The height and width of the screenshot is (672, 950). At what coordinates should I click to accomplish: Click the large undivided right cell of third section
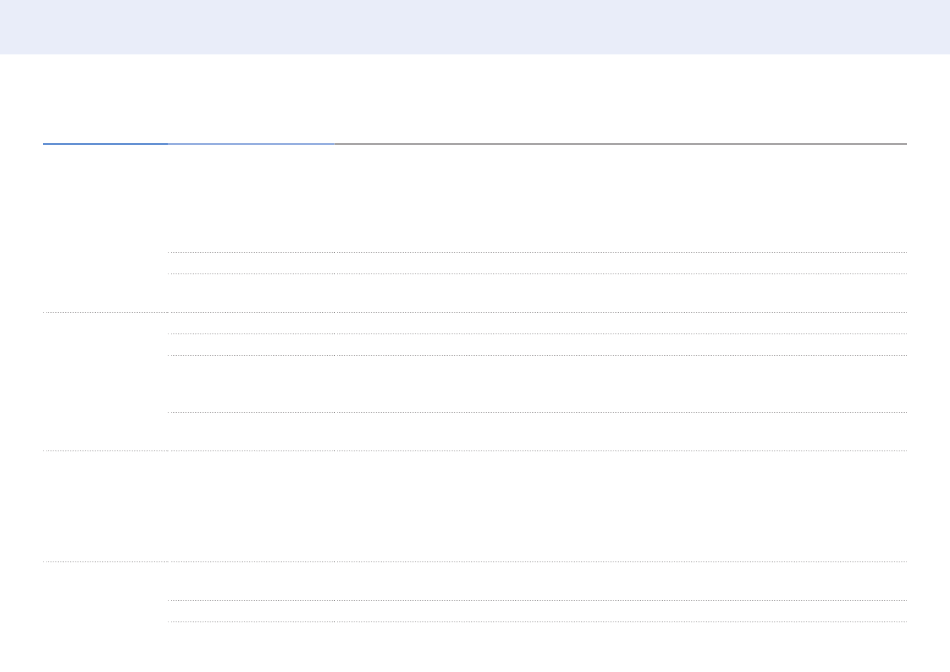click(538, 505)
